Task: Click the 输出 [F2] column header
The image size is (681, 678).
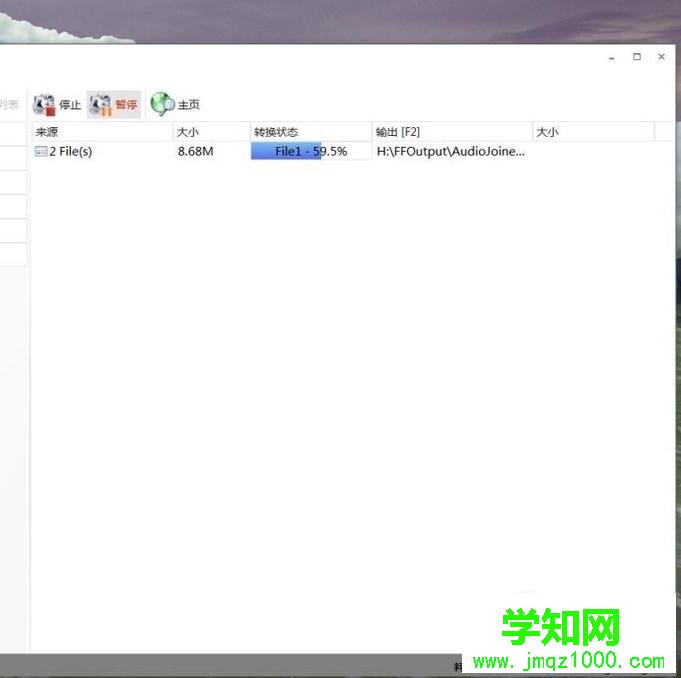Action: coord(452,132)
